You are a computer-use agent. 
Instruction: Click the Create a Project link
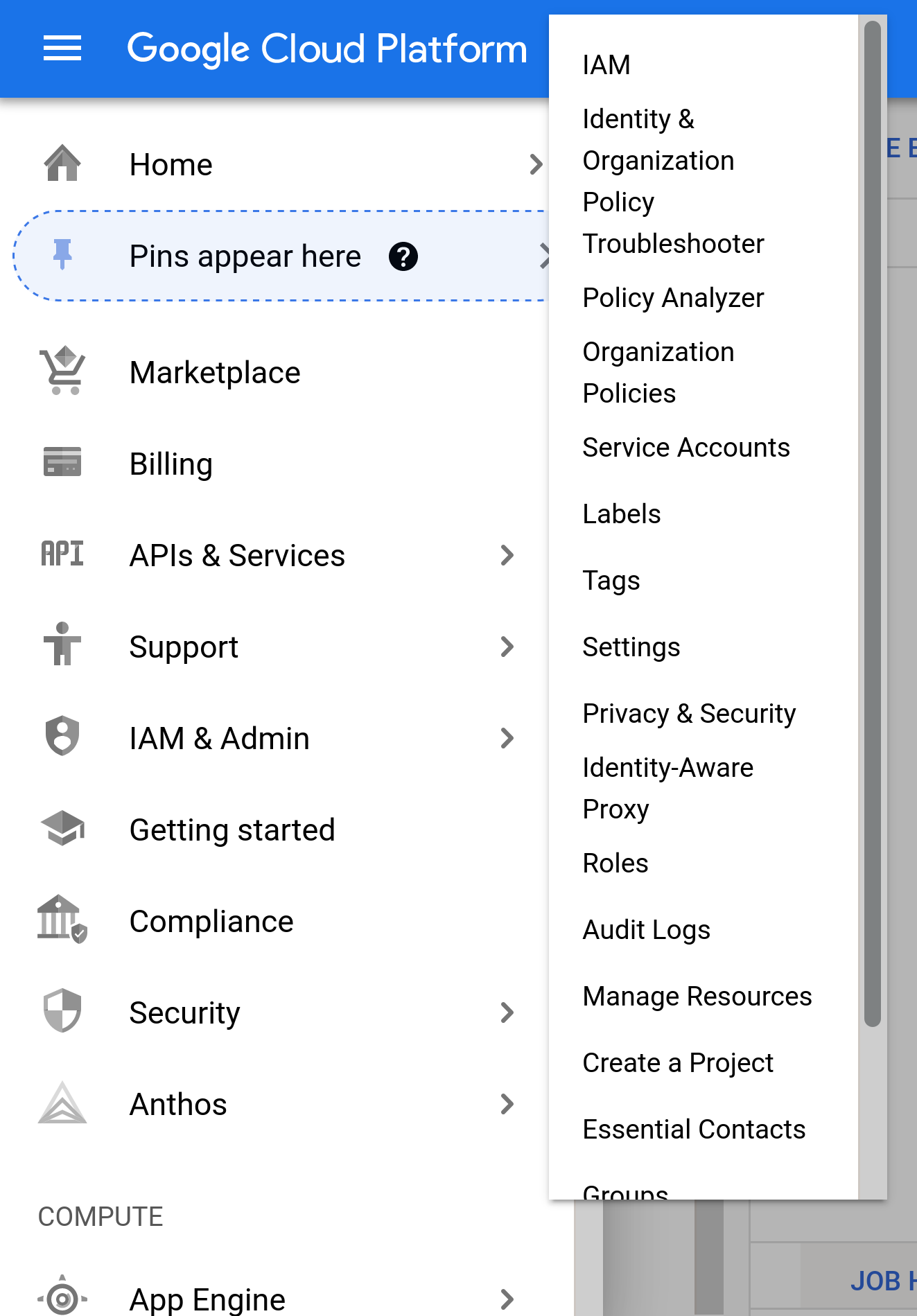pyautogui.click(x=678, y=1062)
